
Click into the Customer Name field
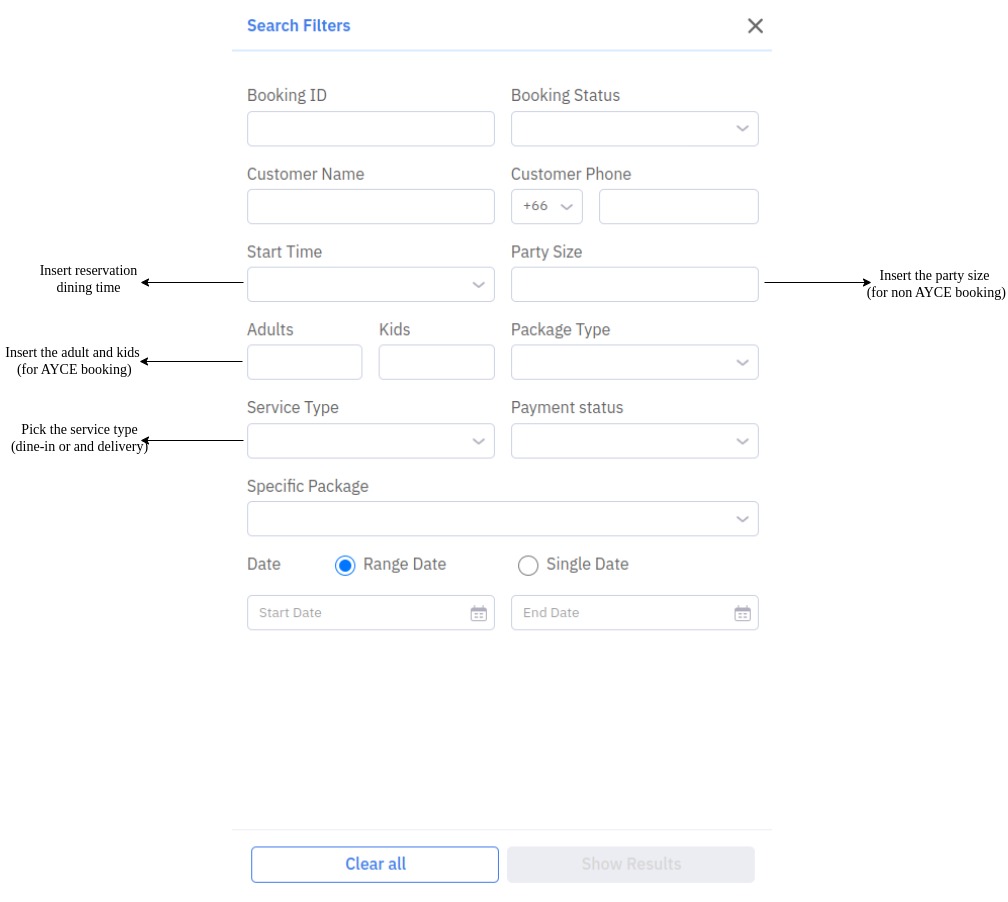coord(370,206)
